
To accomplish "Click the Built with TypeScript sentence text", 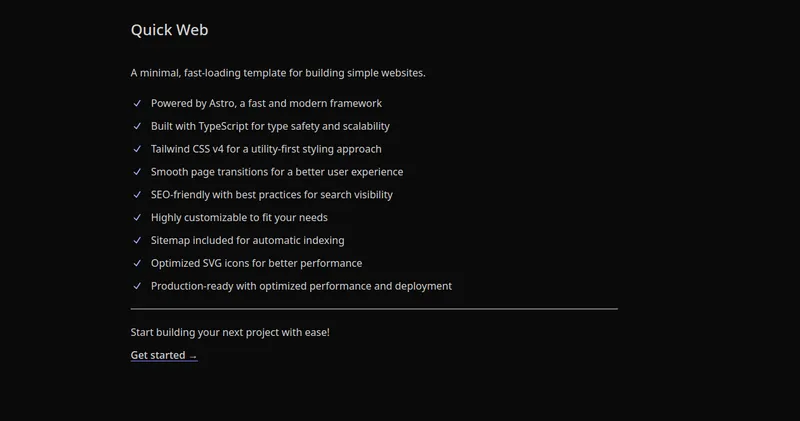I will click(x=270, y=126).
